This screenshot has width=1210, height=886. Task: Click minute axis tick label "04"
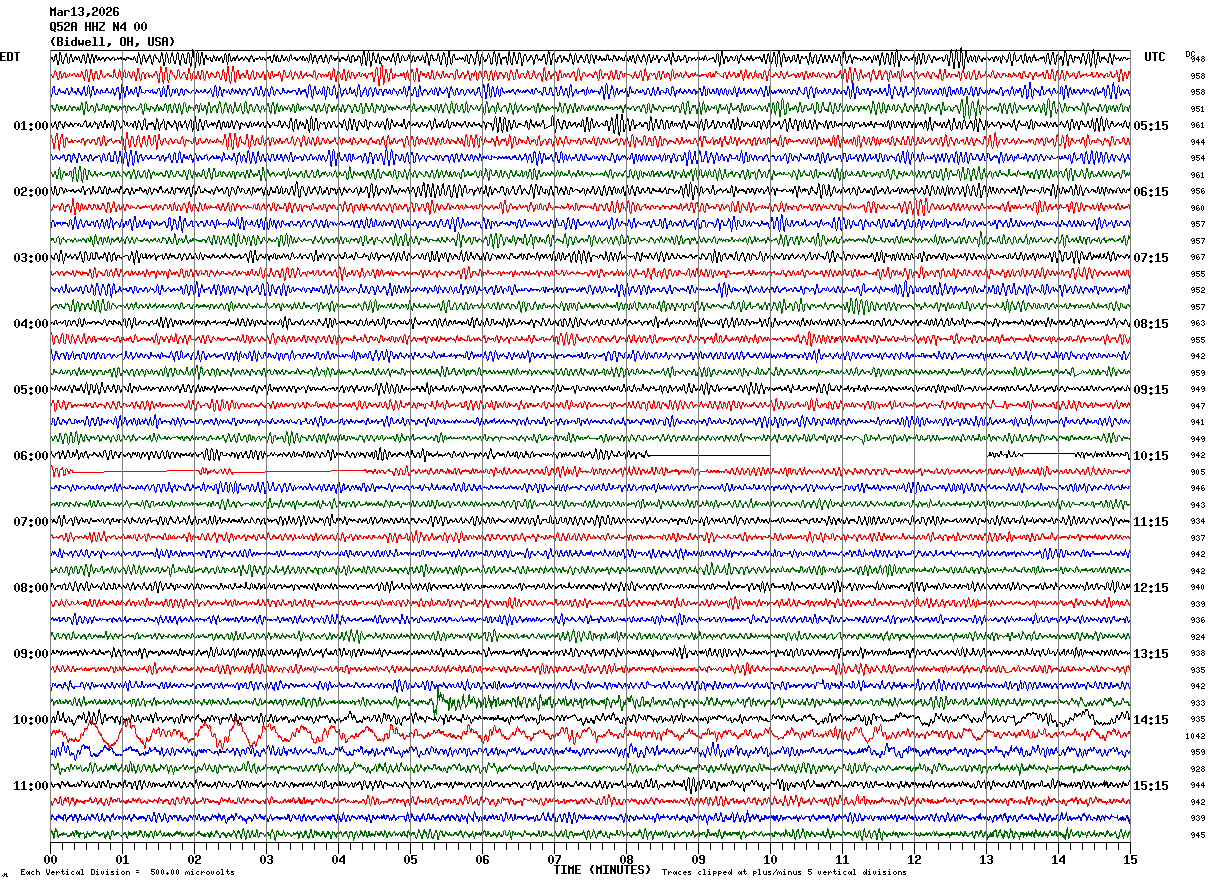click(x=338, y=859)
